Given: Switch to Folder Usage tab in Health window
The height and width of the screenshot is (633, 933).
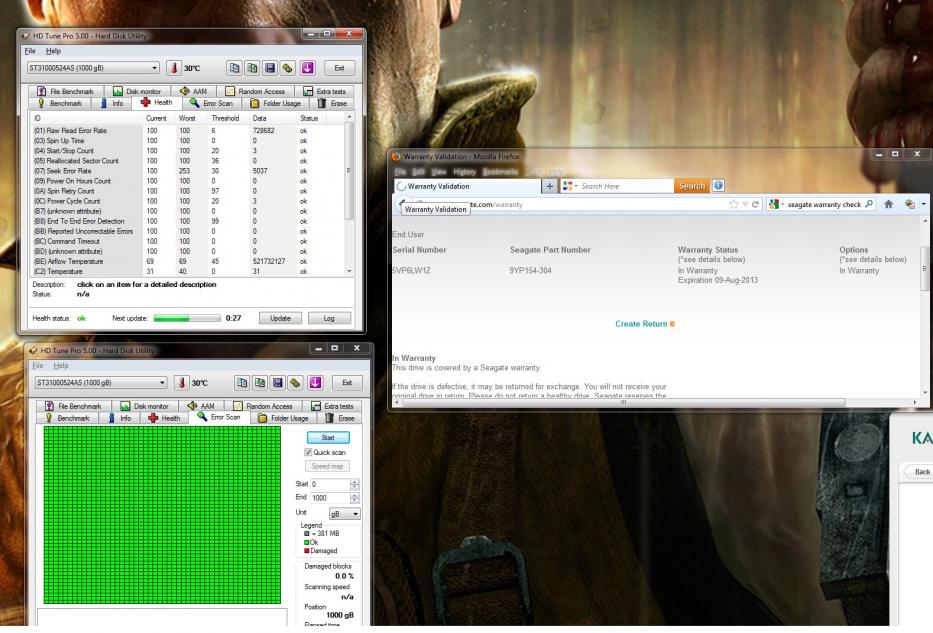Looking at the screenshot, I should (x=275, y=104).
